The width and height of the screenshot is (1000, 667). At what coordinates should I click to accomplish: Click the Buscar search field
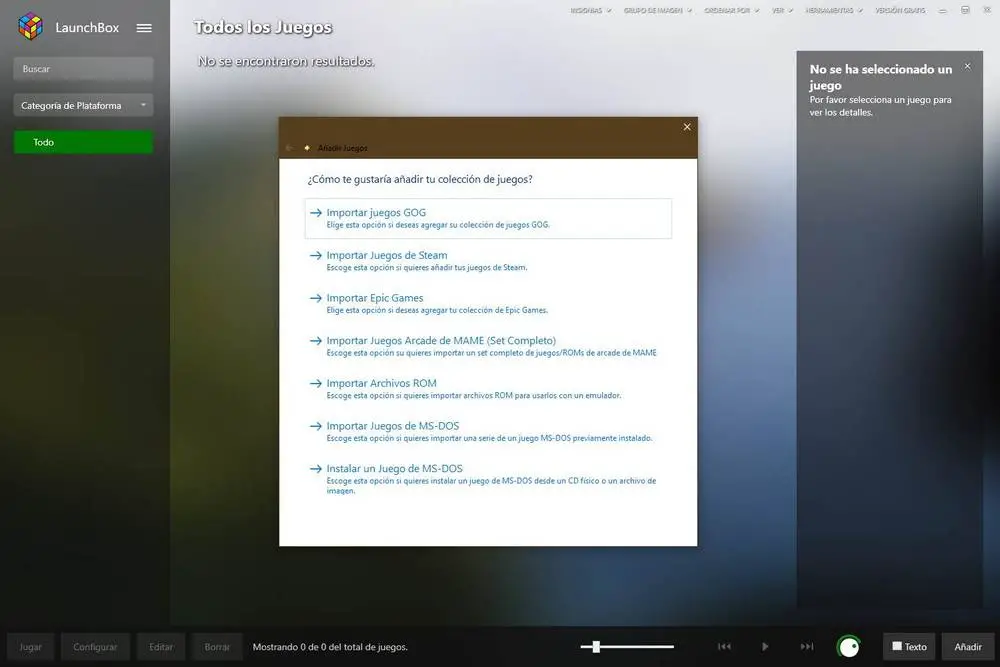click(x=83, y=69)
